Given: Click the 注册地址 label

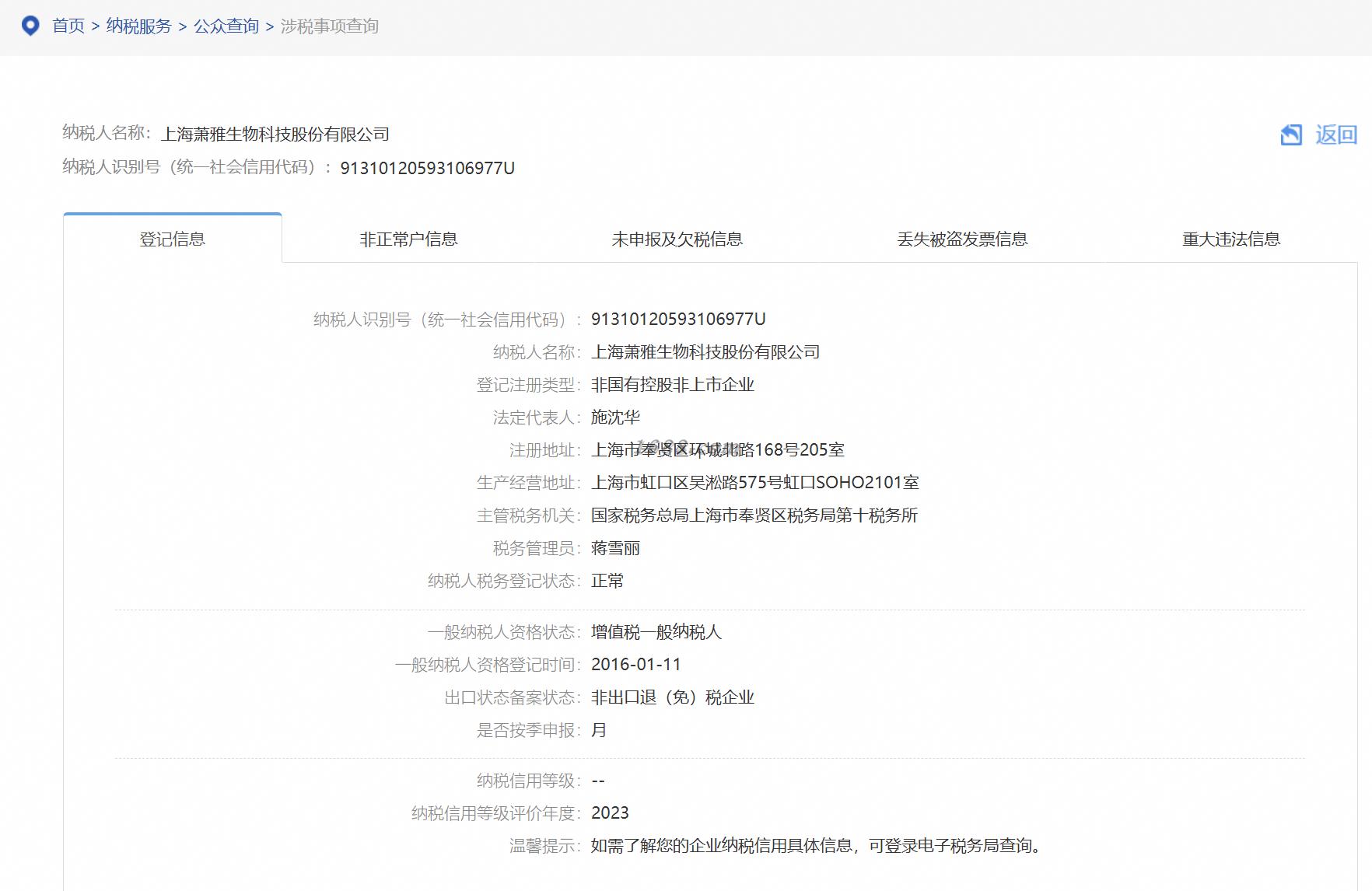Looking at the screenshot, I should coord(544,450).
